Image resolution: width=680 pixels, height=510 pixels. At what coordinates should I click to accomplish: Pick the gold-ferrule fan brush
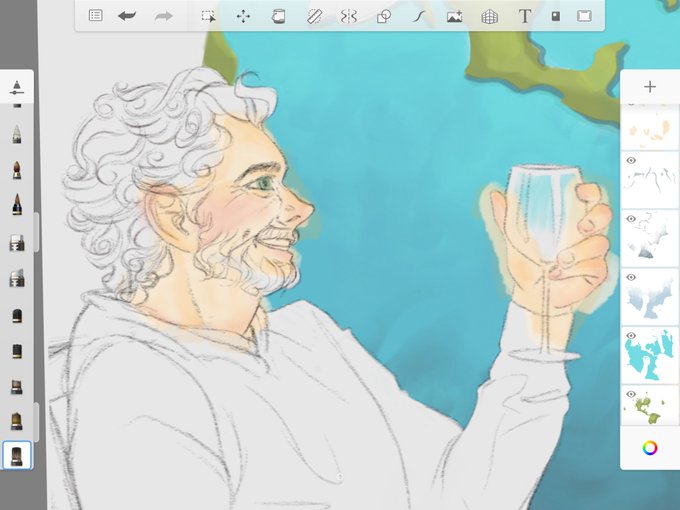click(16, 421)
